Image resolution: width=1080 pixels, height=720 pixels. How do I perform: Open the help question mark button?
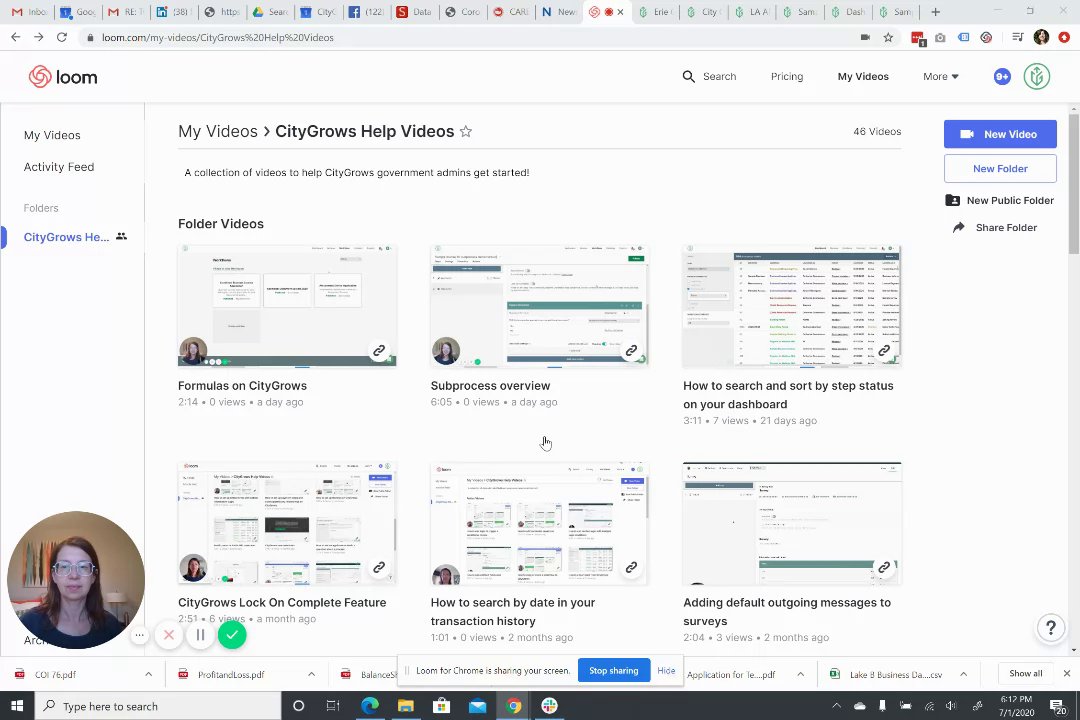tap(1050, 628)
